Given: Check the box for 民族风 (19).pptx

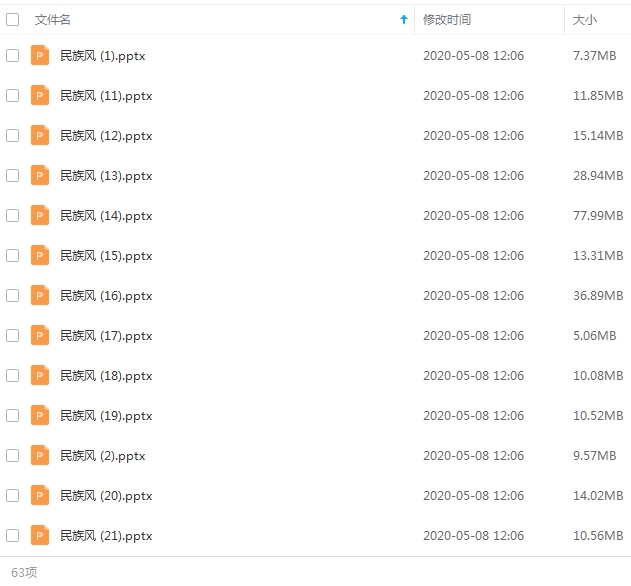Looking at the screenshot, I should [12, 415].
